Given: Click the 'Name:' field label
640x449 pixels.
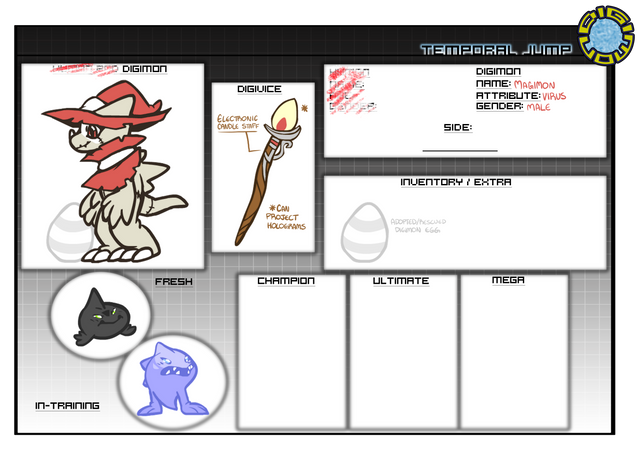Looking at the screenshot, I should click(x=493, y=84).
